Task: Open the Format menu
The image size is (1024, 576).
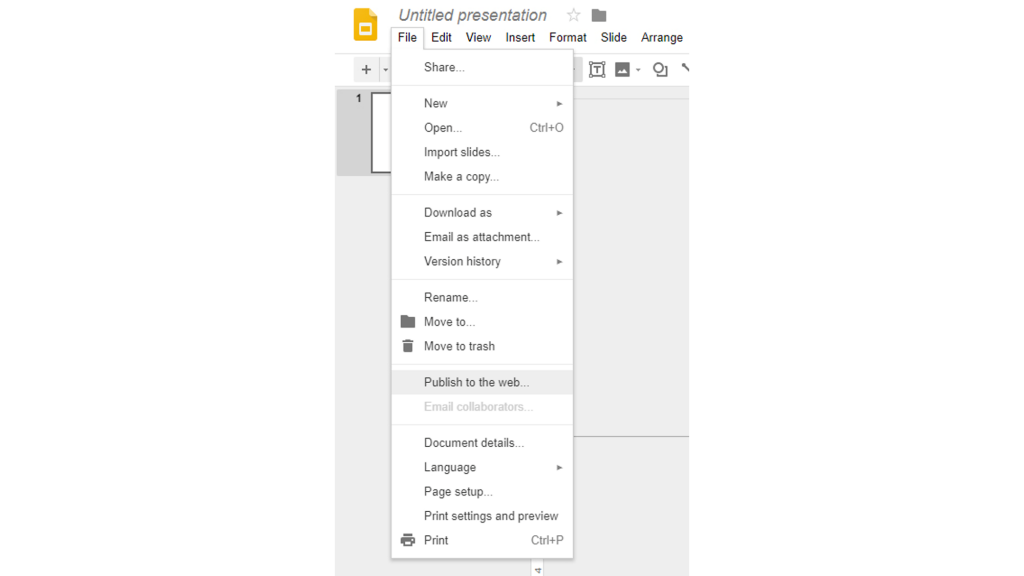Action: pyautogui.click(x=567, y=37)
